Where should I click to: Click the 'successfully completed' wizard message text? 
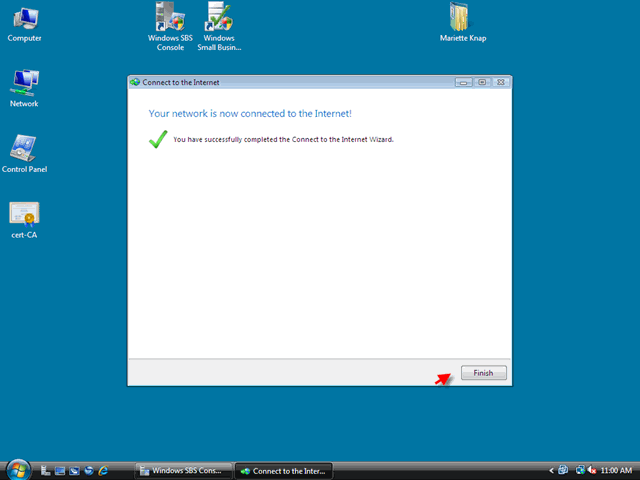click(283, 140)
